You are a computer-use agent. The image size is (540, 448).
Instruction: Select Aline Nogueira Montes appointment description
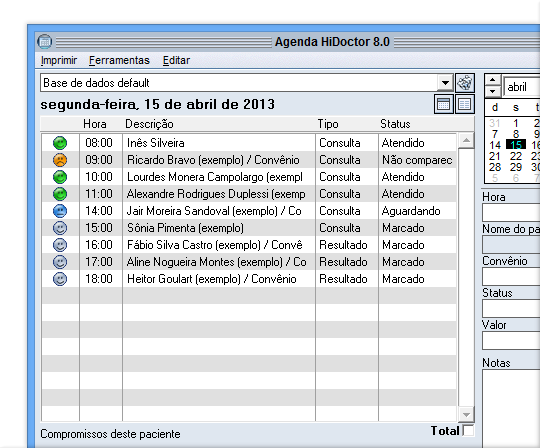click(x=217, y=262)
